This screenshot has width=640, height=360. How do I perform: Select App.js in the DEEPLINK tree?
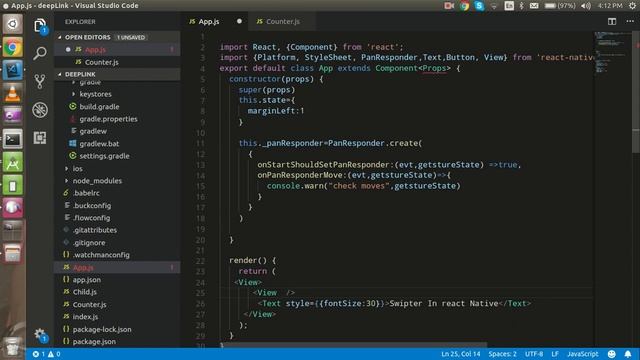pos(117,267)
